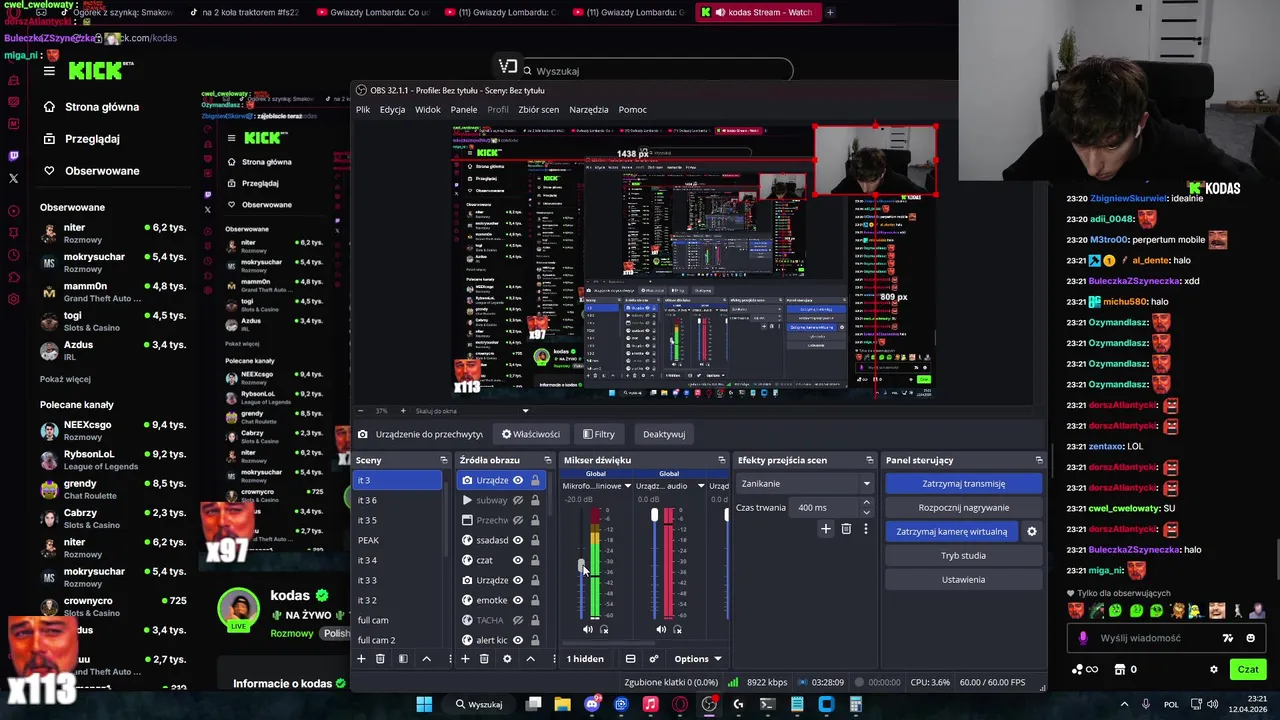Add a scene transition with plus icon
This screenshot has width=1280, height=720.
tap(825, 529)
